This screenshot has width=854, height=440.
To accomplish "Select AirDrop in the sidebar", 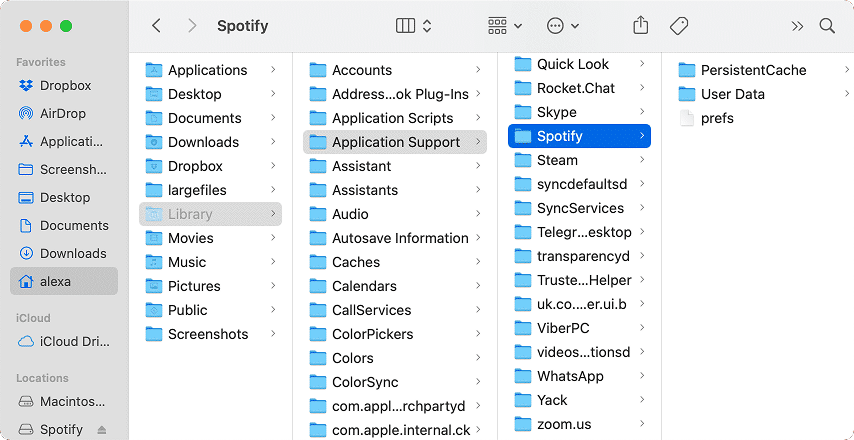I will [64, 113].
